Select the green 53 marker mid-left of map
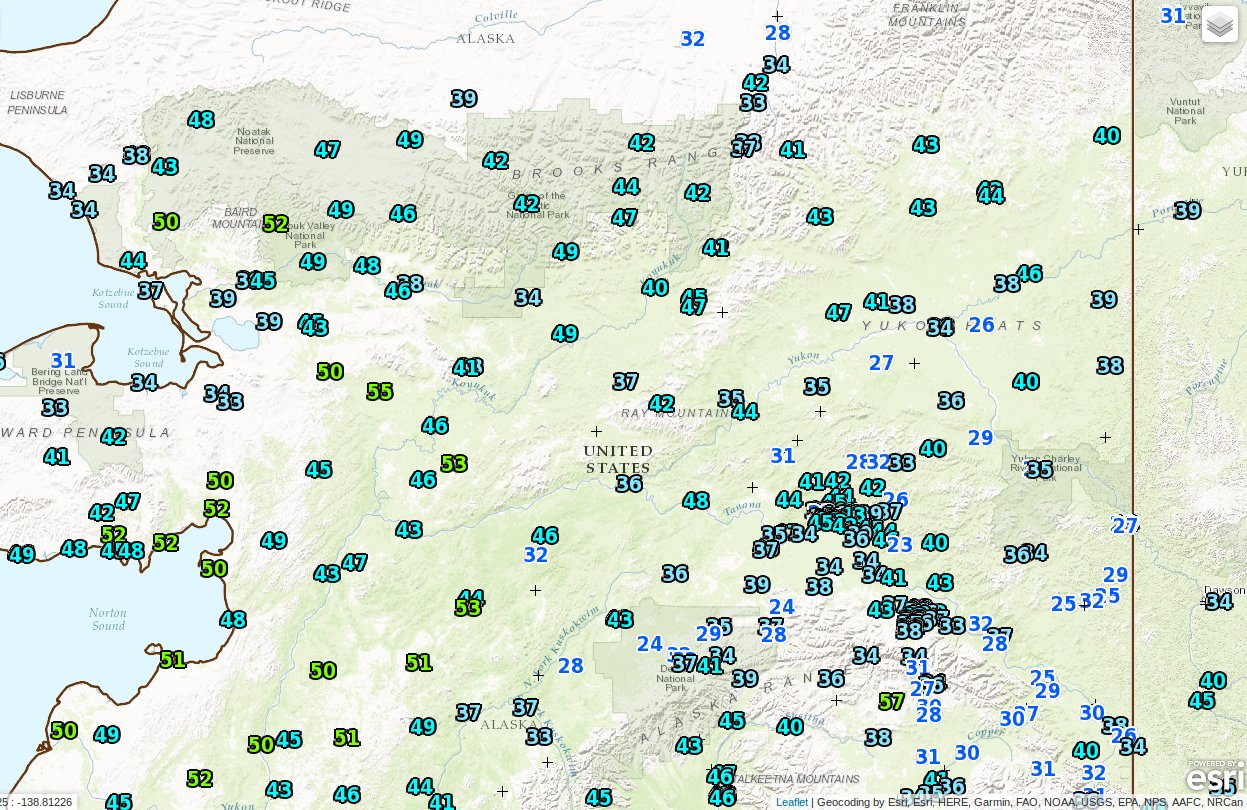Screen dimensions: 1247x810 point(455,463)
